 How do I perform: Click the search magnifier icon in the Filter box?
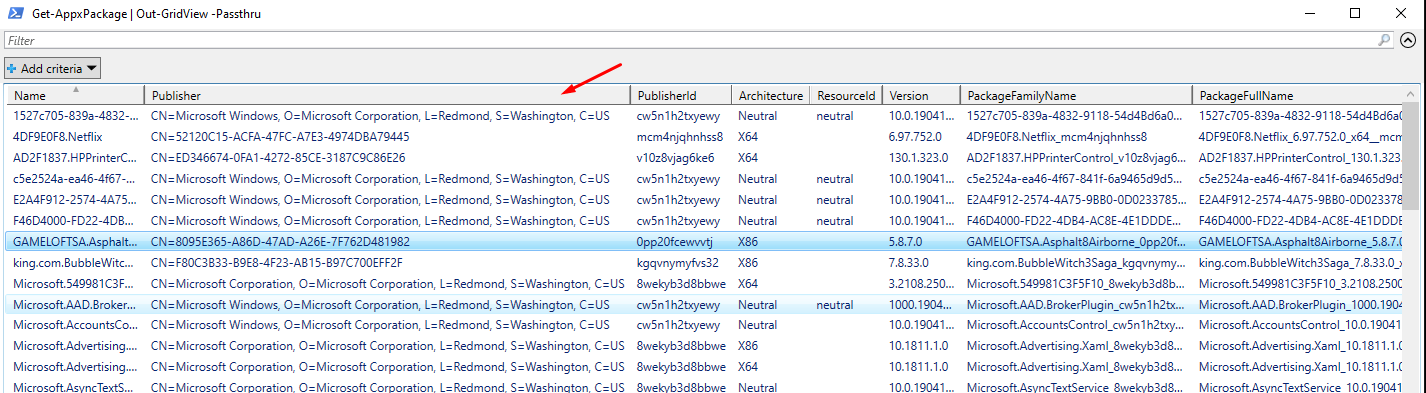1385,41
